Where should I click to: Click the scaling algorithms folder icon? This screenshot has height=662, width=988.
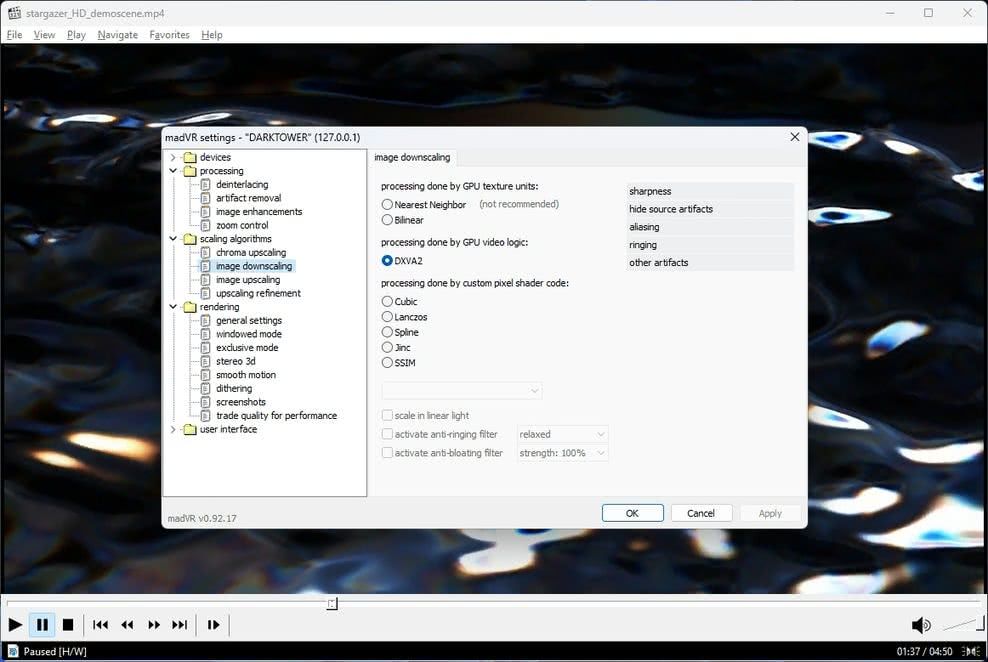[190, 239]
